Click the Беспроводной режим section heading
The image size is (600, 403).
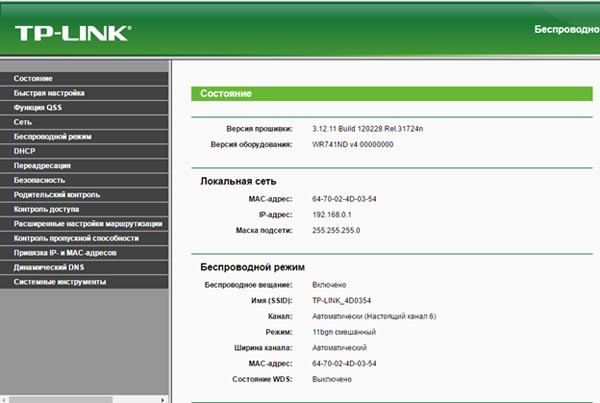(253, 267)
